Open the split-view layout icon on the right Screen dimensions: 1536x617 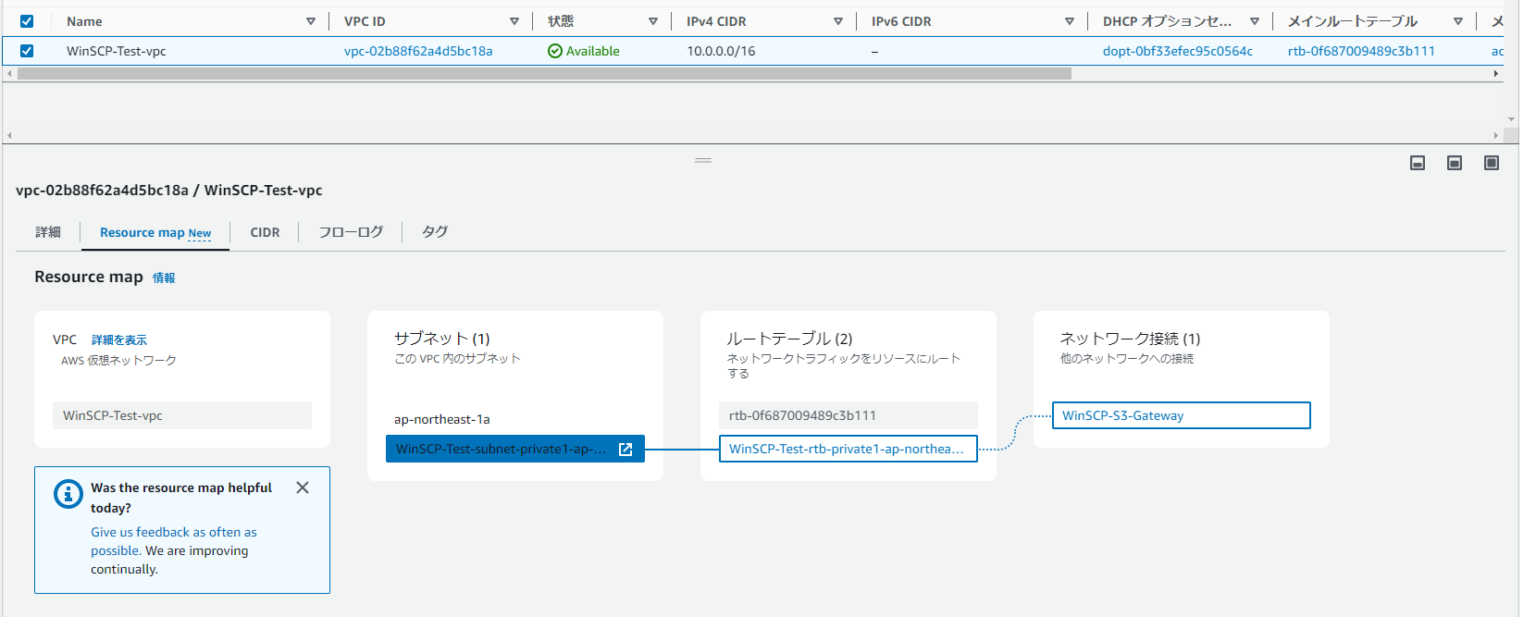[x=1417, y=162]
